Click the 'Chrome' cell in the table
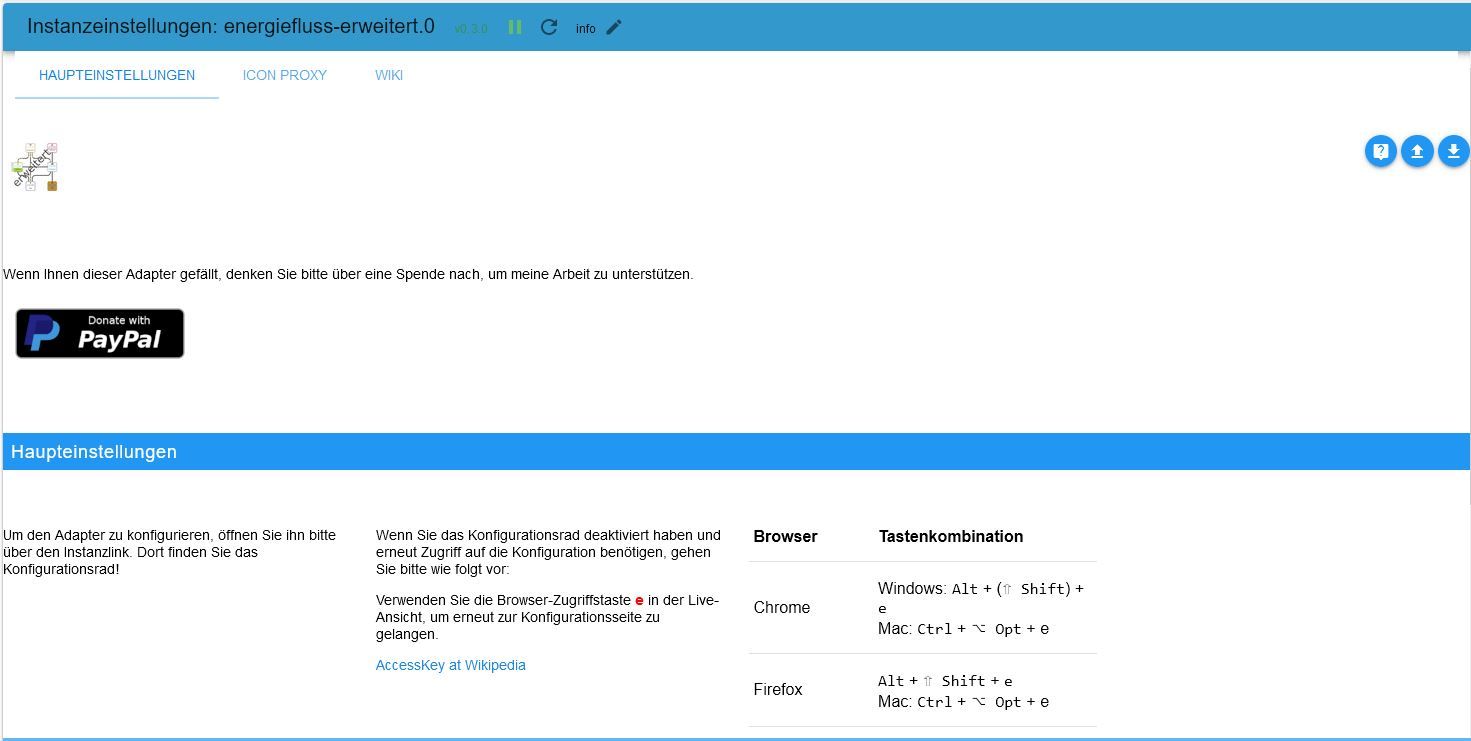1471x741 pixels. (782, 607)
